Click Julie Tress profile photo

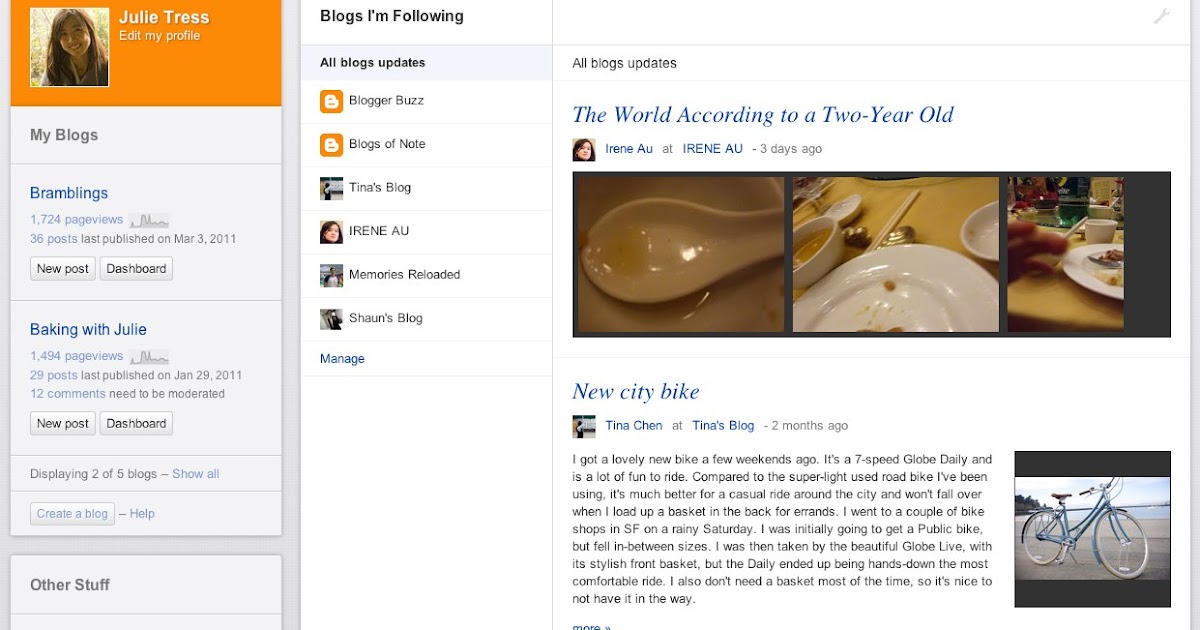[x=69, y=47]
